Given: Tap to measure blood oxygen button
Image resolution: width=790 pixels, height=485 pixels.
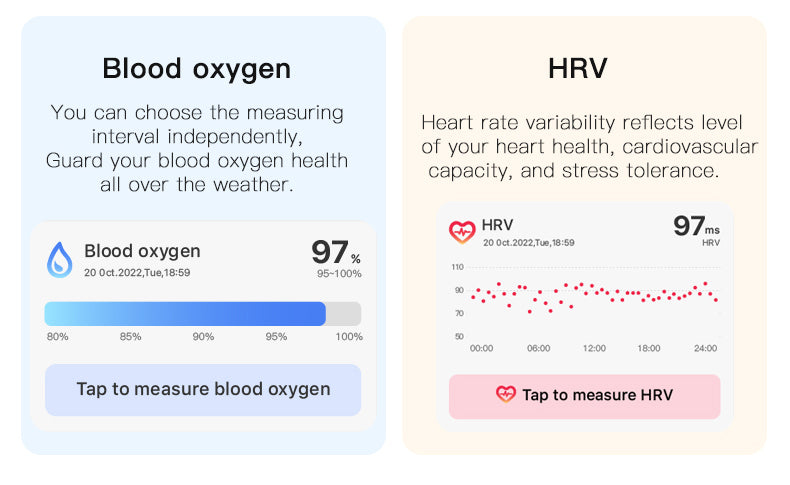Looking at the screenshot, I should point(203,389).
